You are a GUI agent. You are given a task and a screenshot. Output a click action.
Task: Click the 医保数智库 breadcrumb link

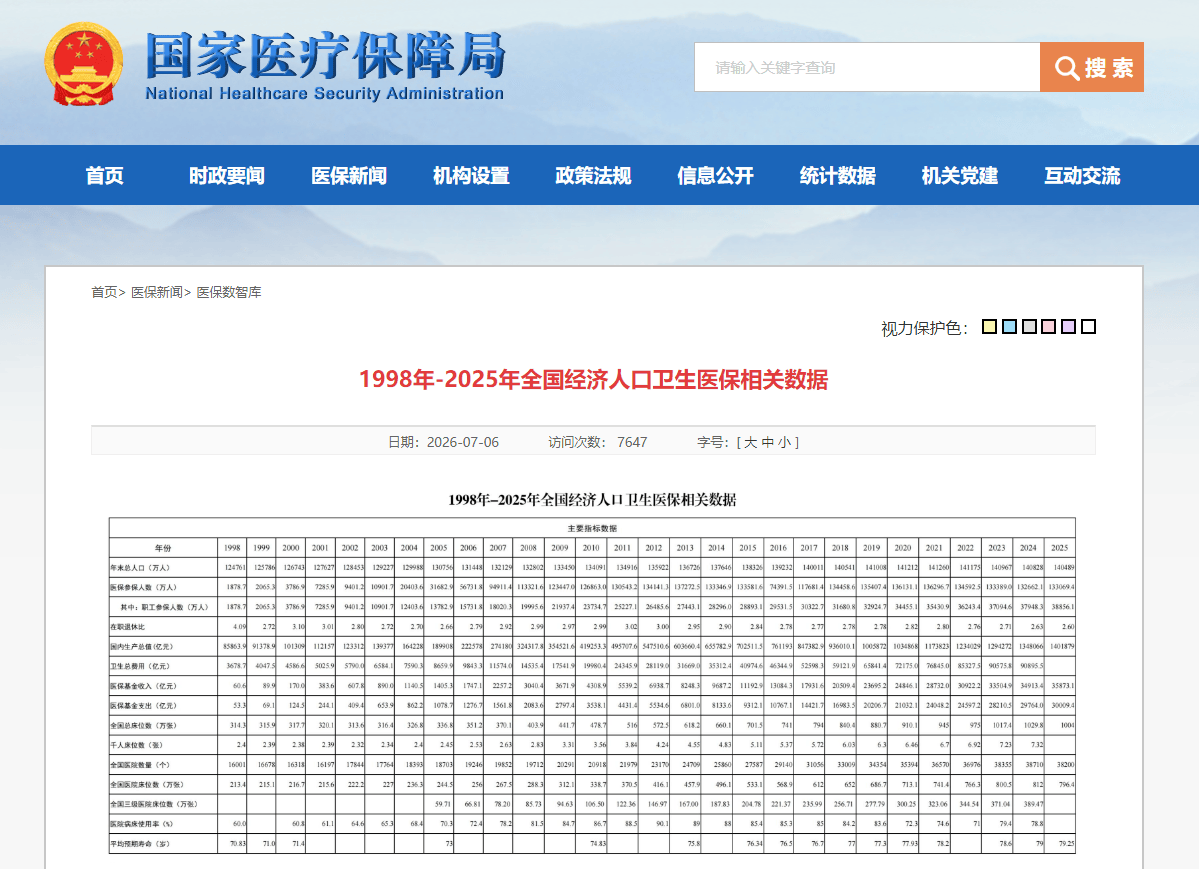[x=229, y=292]
